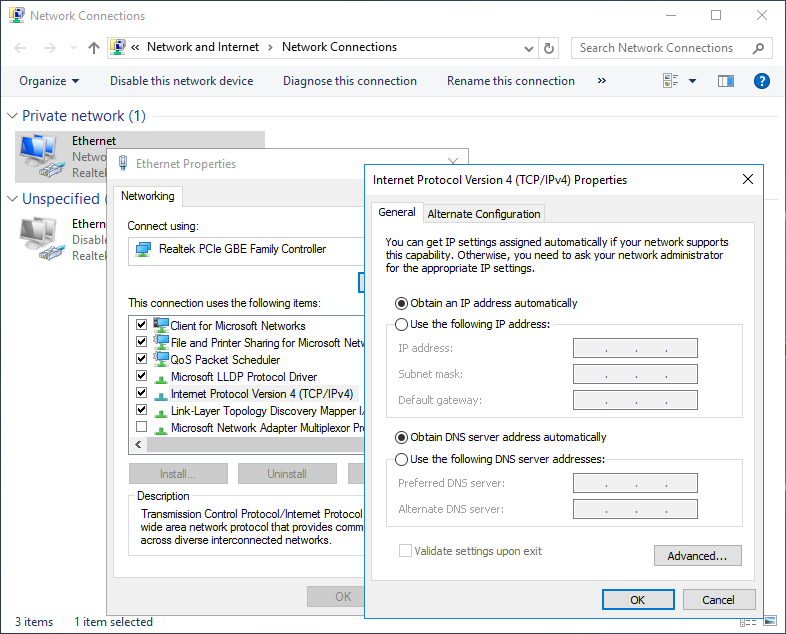Click the change view icon
This screenshot has width=786, height=634.
click(671, 81)
